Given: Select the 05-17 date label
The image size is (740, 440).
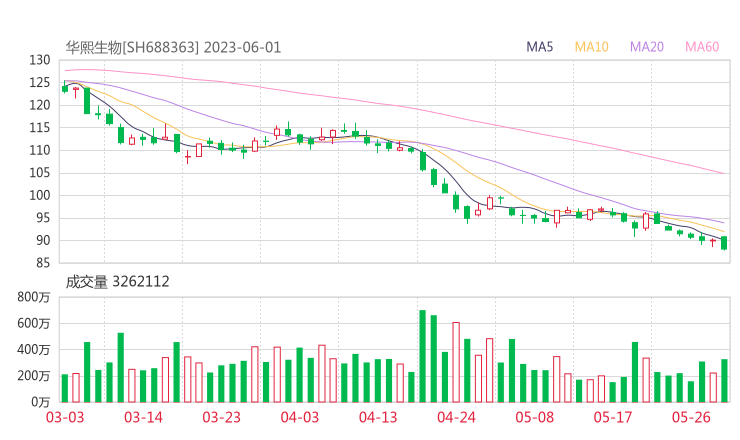Looking at the screenshot, I should tap(613, 417).
